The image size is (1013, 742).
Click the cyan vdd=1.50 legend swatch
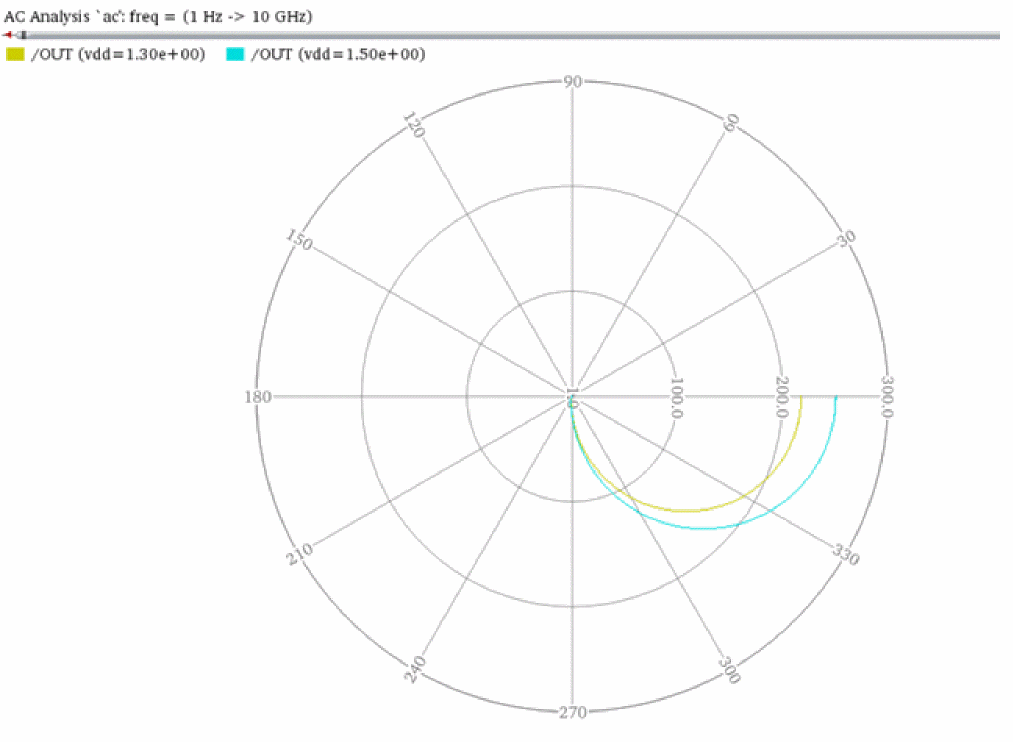[235, 54]
